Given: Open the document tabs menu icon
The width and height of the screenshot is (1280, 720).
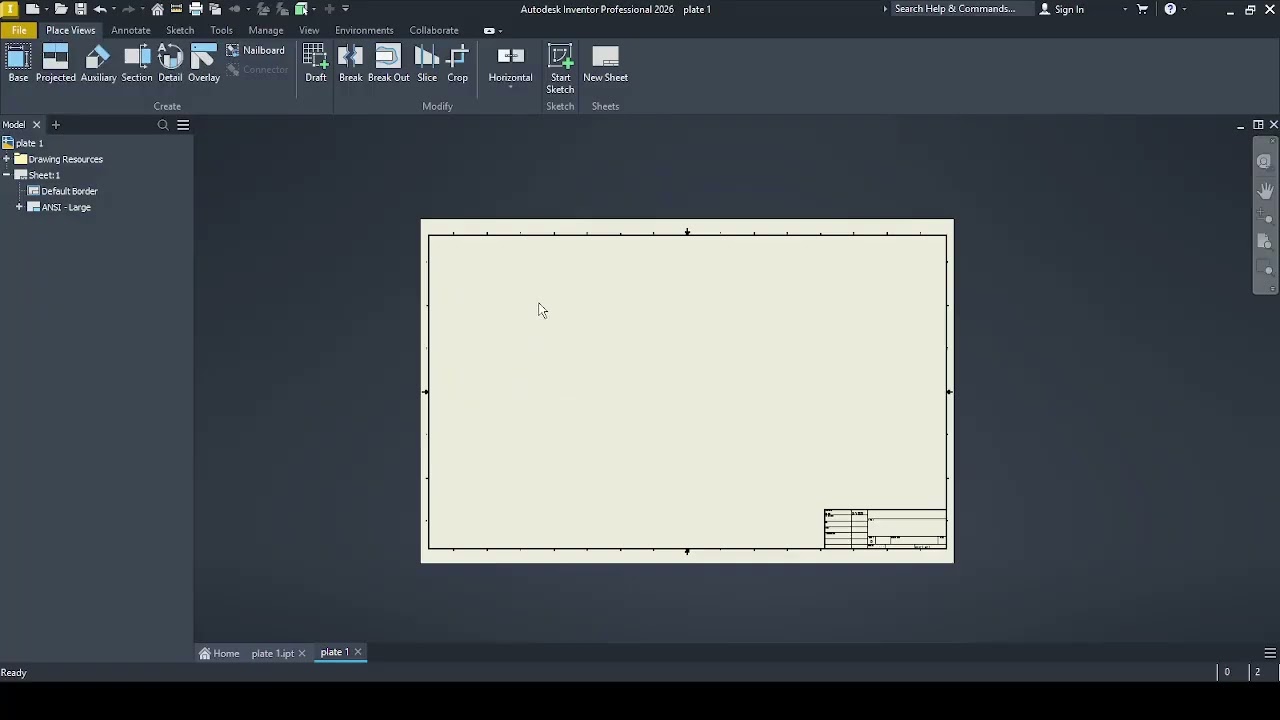Looking at the screenshot, I should (1270, 653).
